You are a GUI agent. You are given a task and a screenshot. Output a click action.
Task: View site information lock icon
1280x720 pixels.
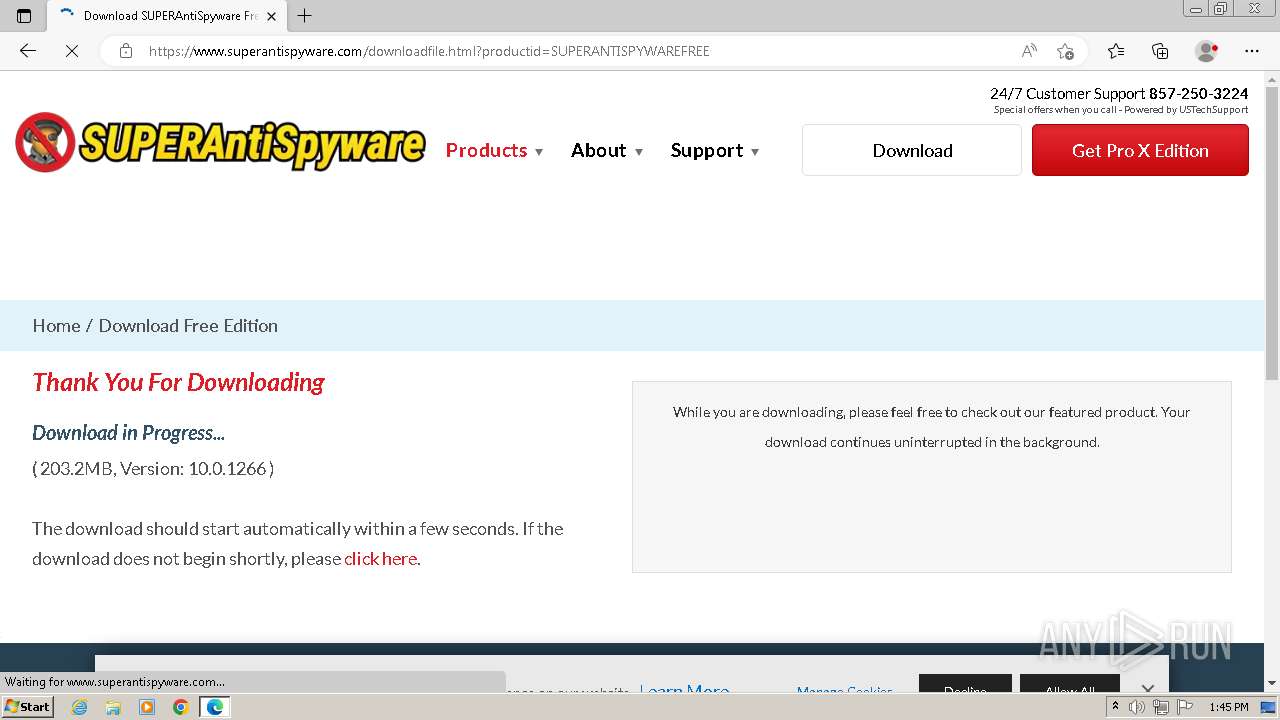126,51
